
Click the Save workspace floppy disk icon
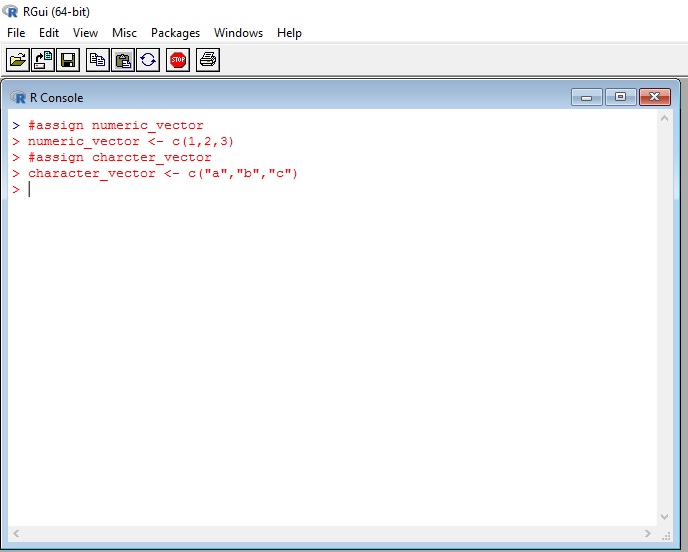click(68, 60)
